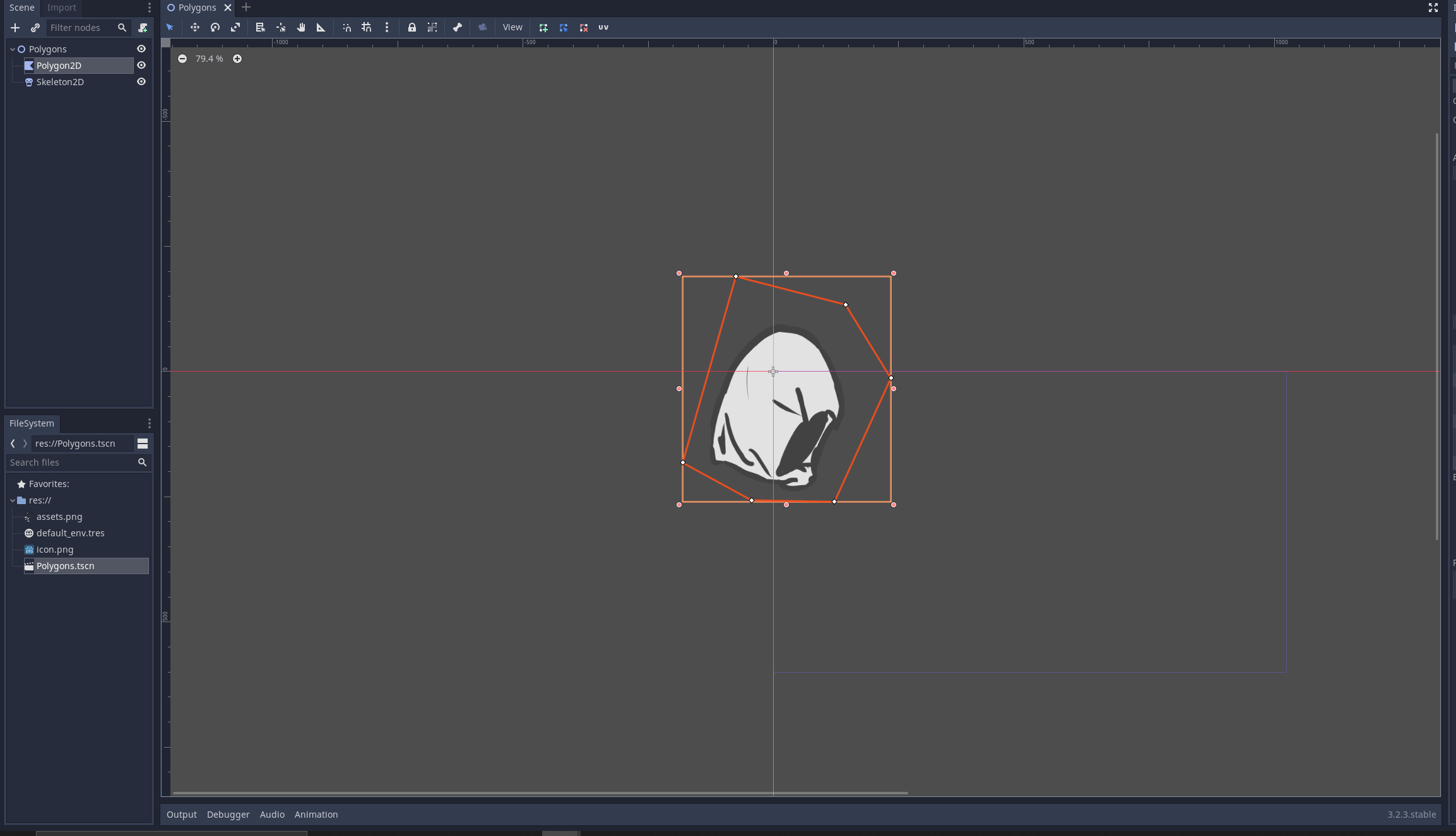Switch to the Import tab

point(61,8)
